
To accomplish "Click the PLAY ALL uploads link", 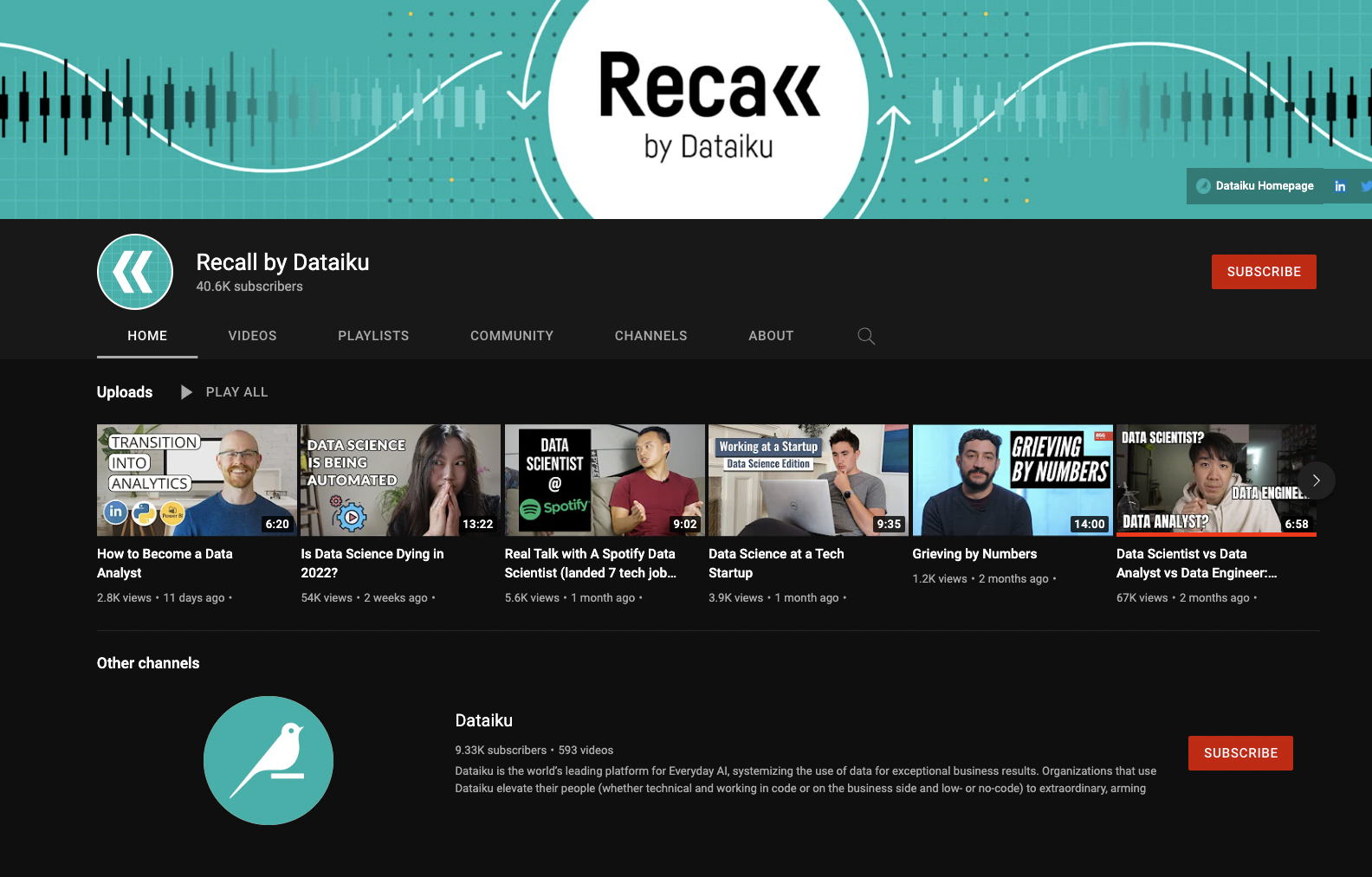I will [x=236, y=392].
